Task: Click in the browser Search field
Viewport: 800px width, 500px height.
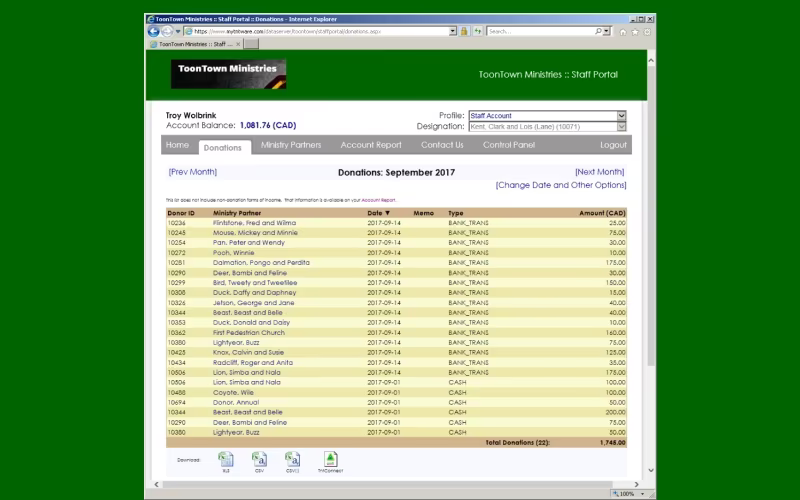Action: click(x=541, y=31)
